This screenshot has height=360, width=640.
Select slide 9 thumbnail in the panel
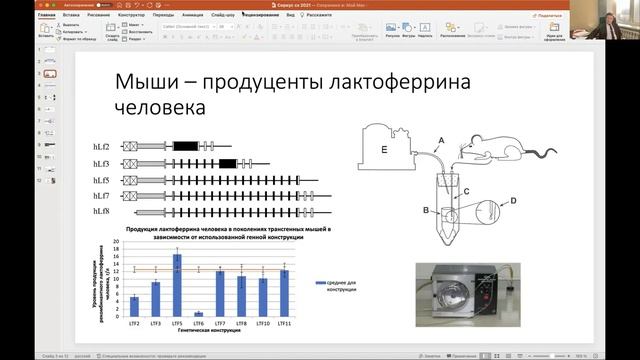[50, 145]
